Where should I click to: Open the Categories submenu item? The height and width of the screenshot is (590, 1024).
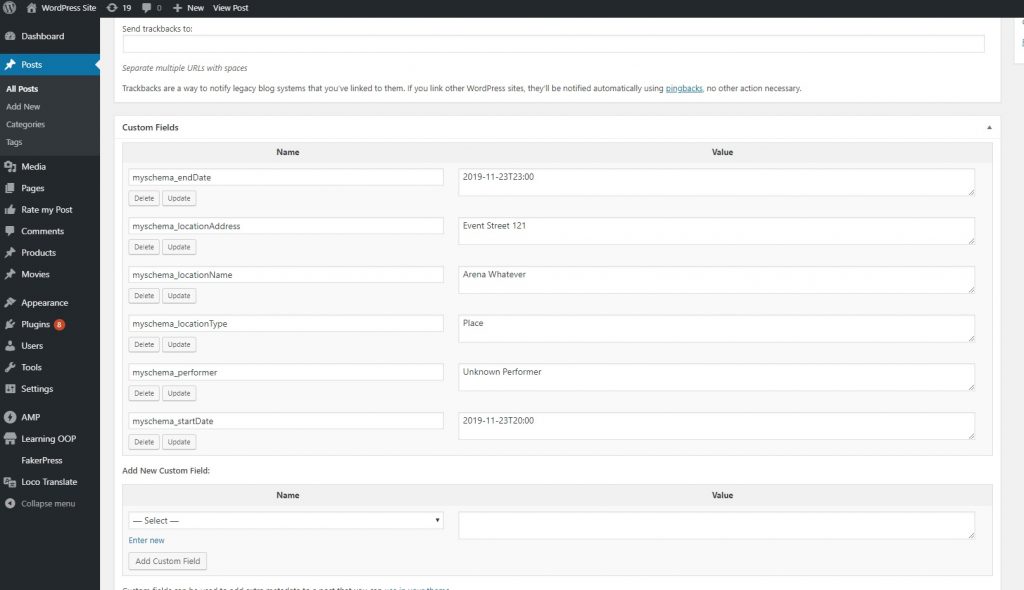[x=25, y=124]
